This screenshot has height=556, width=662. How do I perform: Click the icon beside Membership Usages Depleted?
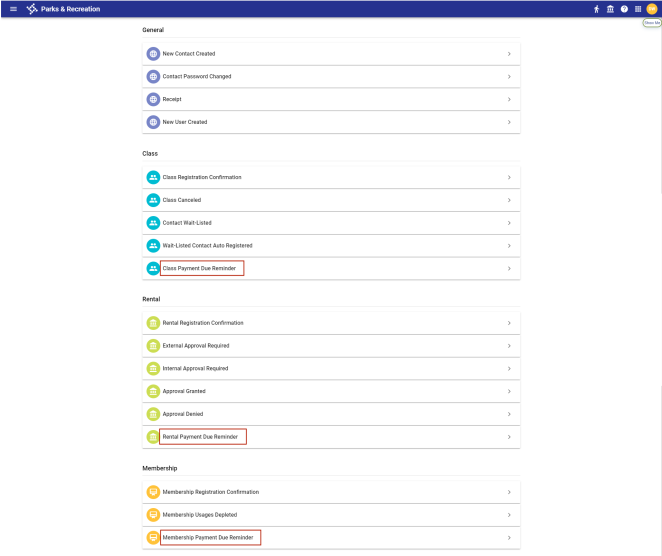click(x=153, y=514)
